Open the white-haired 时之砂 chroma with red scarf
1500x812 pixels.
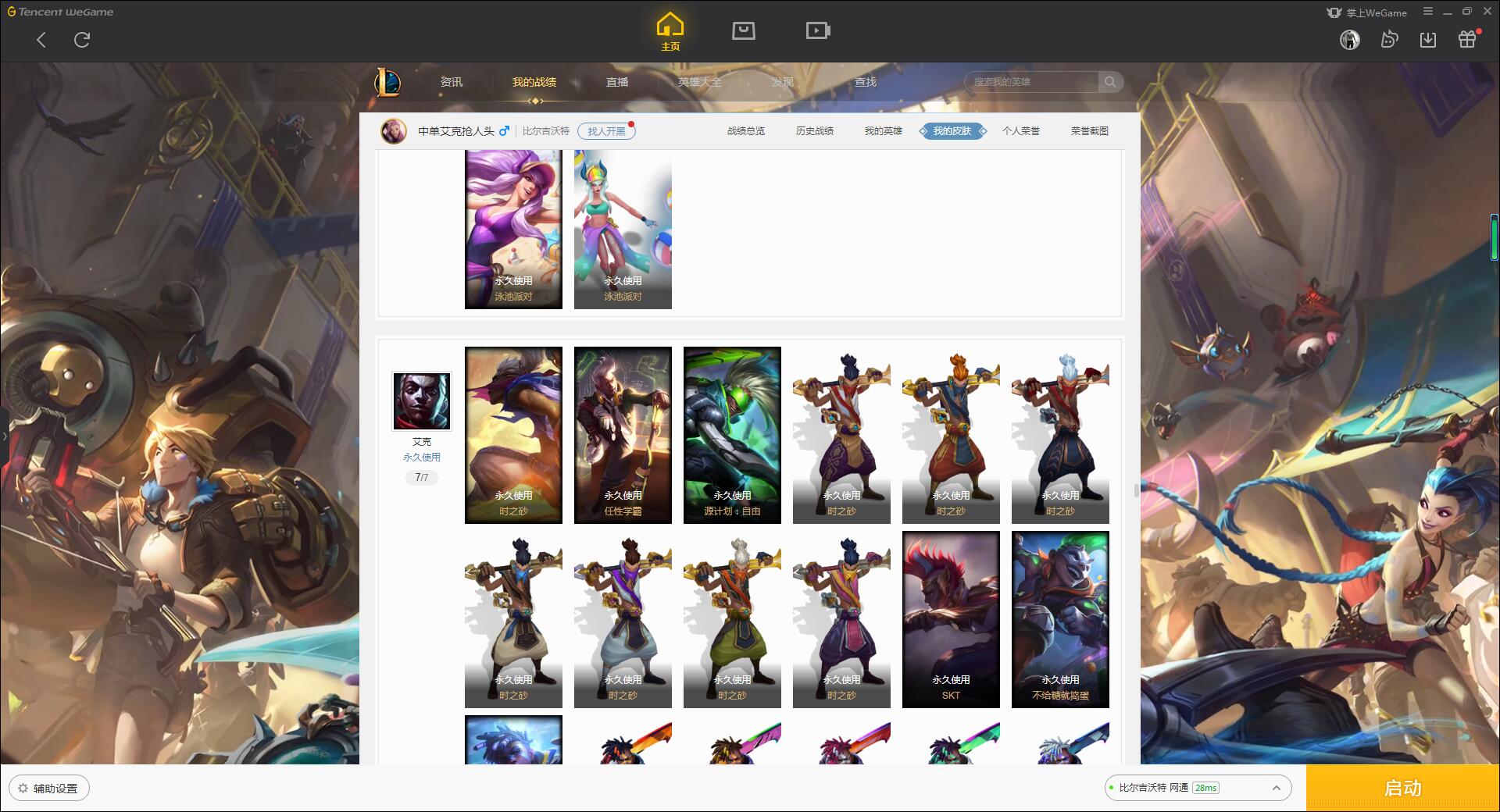pyautogui.click(x=1060, y=436)
